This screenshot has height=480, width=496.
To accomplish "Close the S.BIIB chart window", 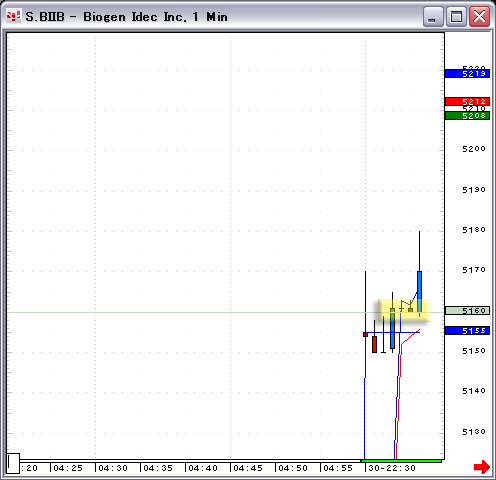I will click(x=479, y=16).
